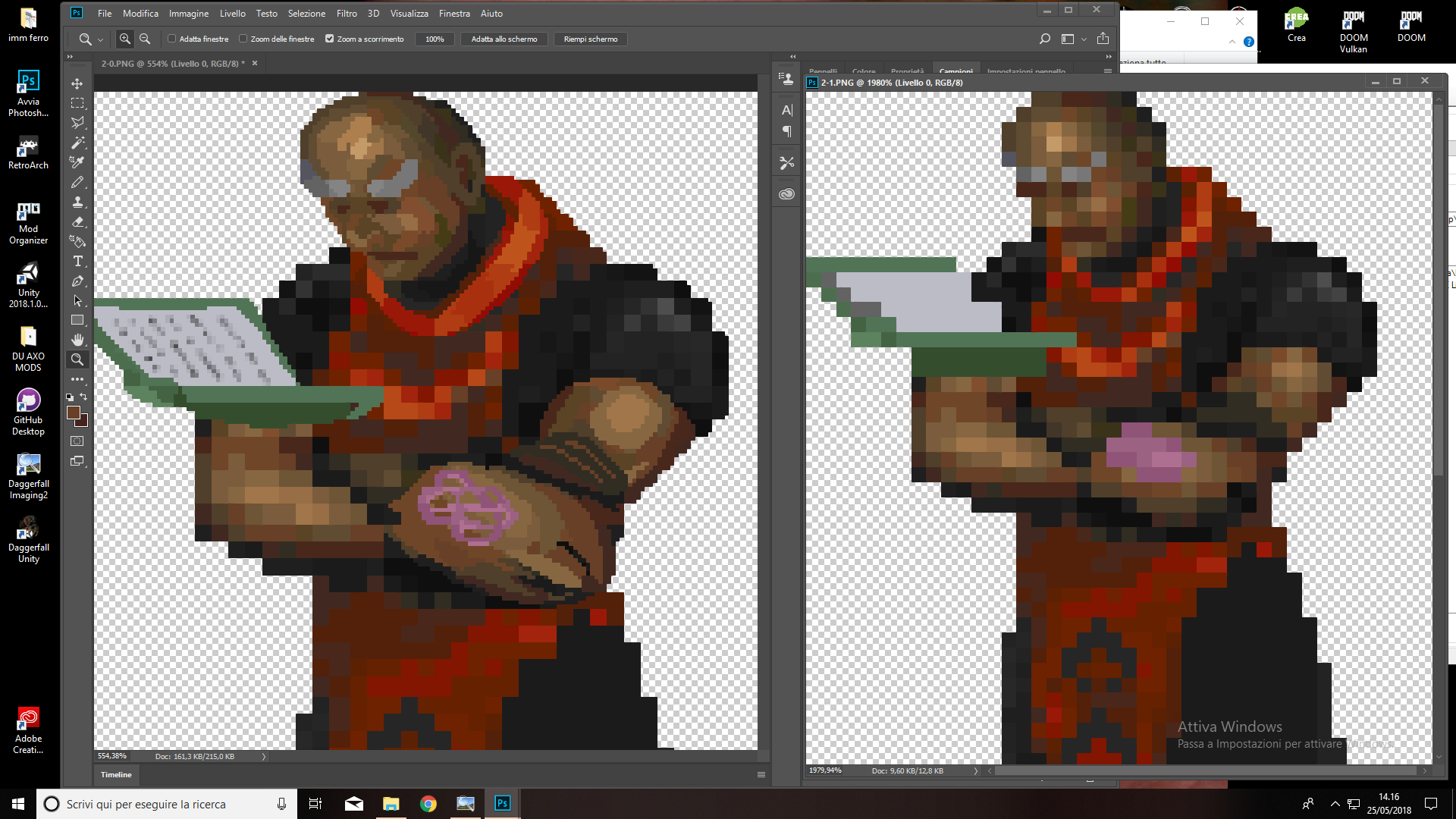Open File Explorer from the taskbar
The width and height of the screenshot is (1456, 819).
coord(391,804)
